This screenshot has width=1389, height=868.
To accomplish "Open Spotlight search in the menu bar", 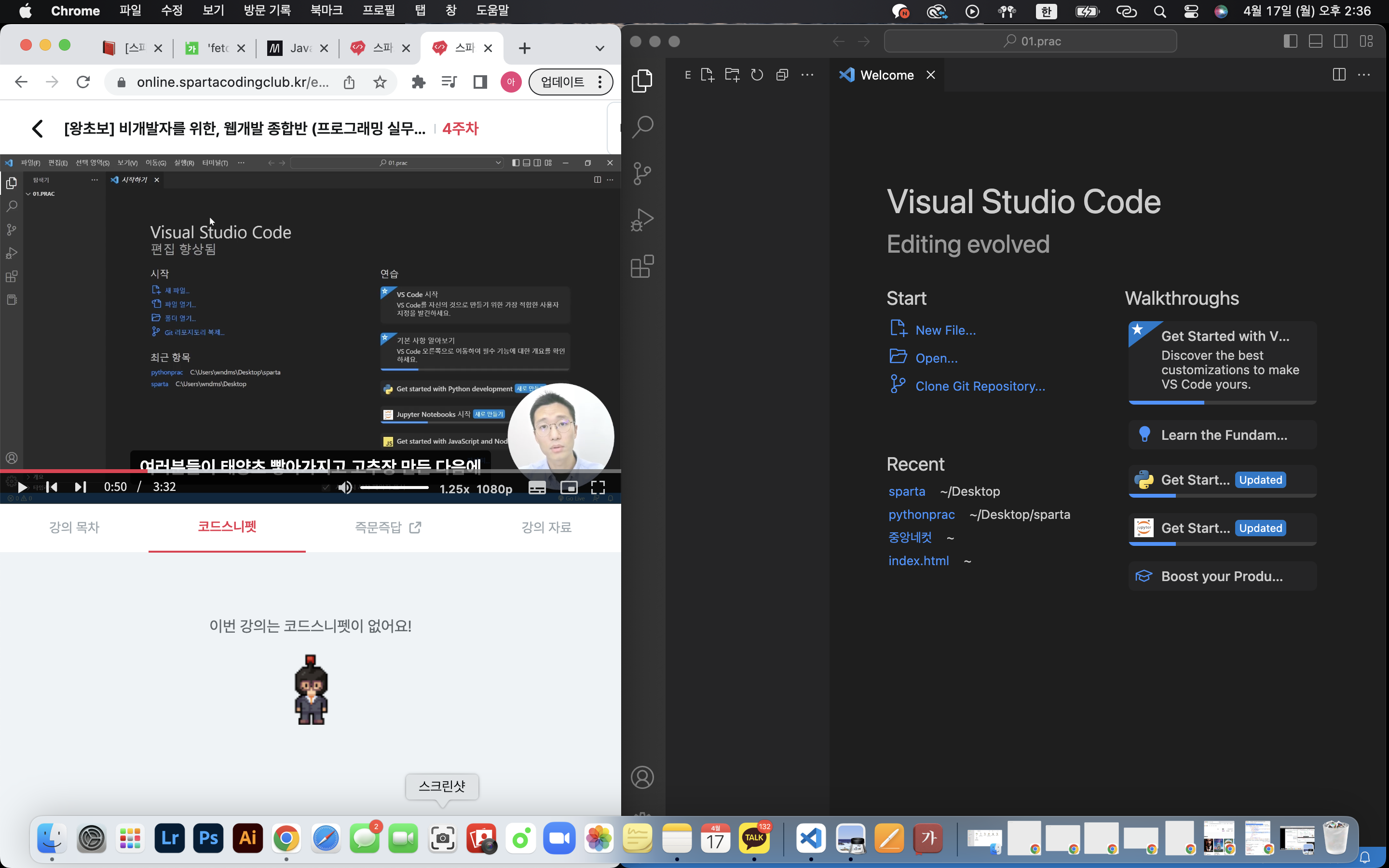I will [1160, 11].
